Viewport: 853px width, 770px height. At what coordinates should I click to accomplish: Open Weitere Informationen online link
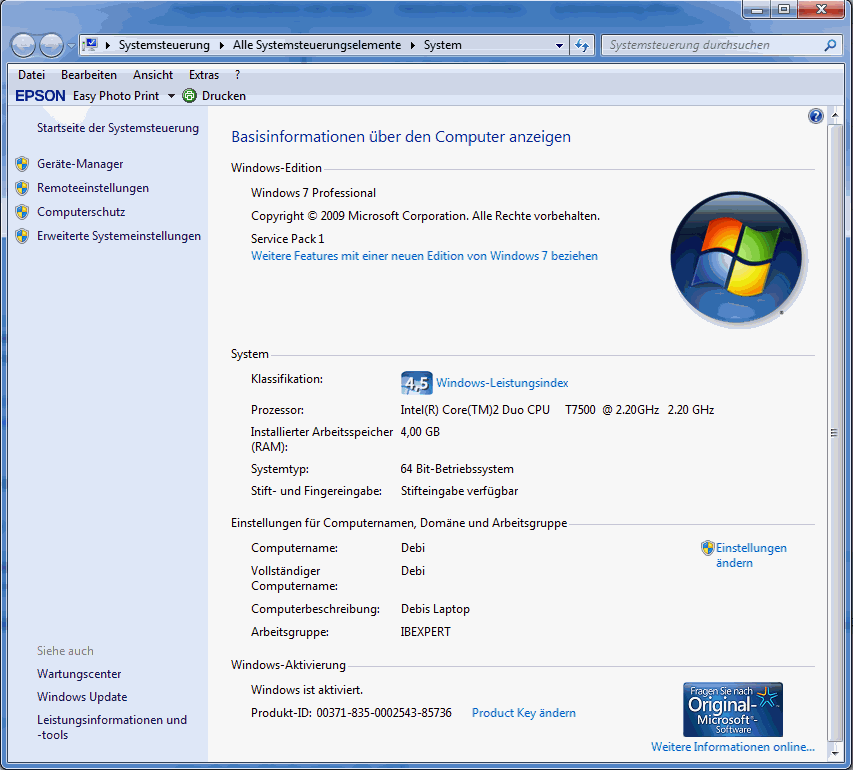tap(733, 747)
